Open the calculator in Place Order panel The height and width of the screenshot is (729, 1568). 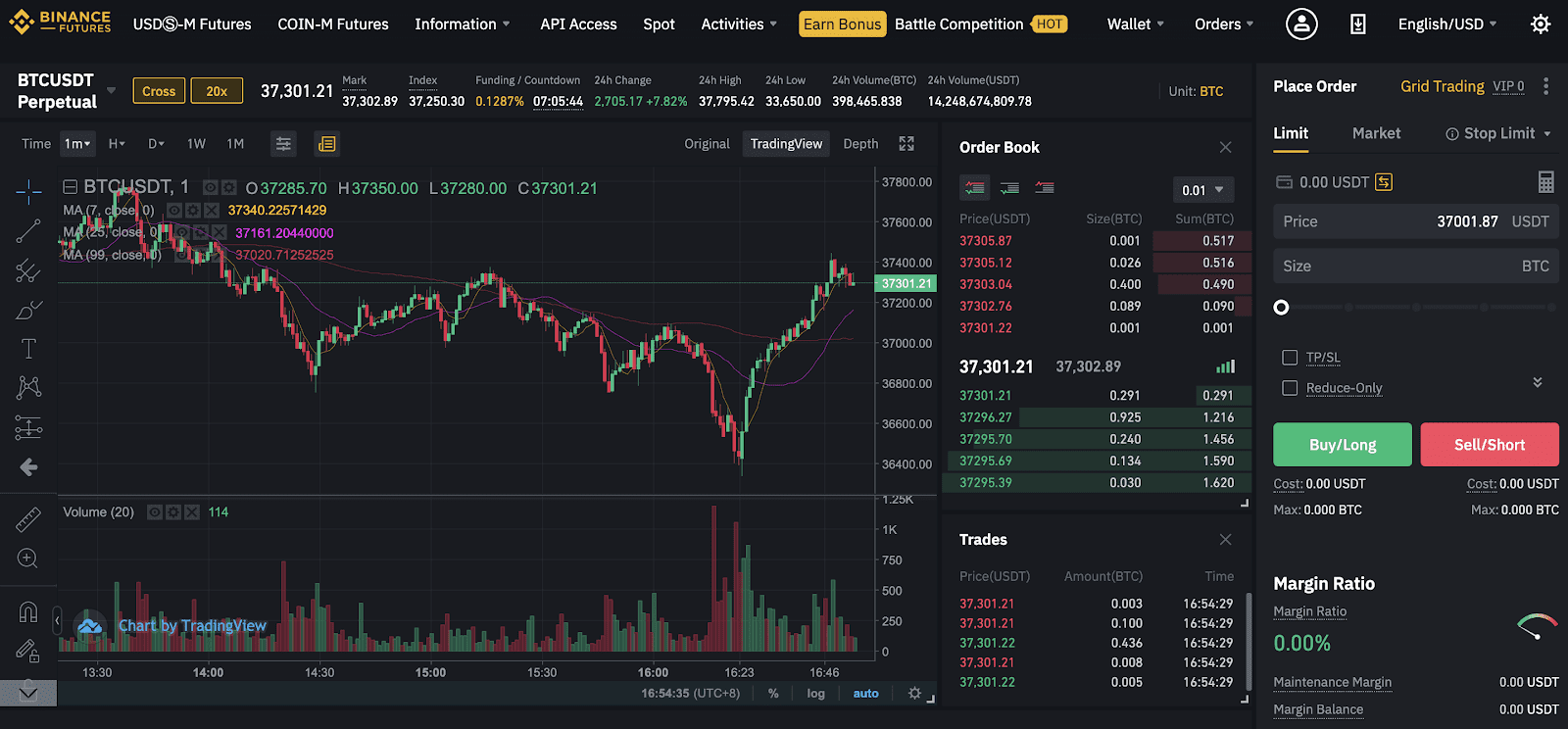tap(1545, 181)
